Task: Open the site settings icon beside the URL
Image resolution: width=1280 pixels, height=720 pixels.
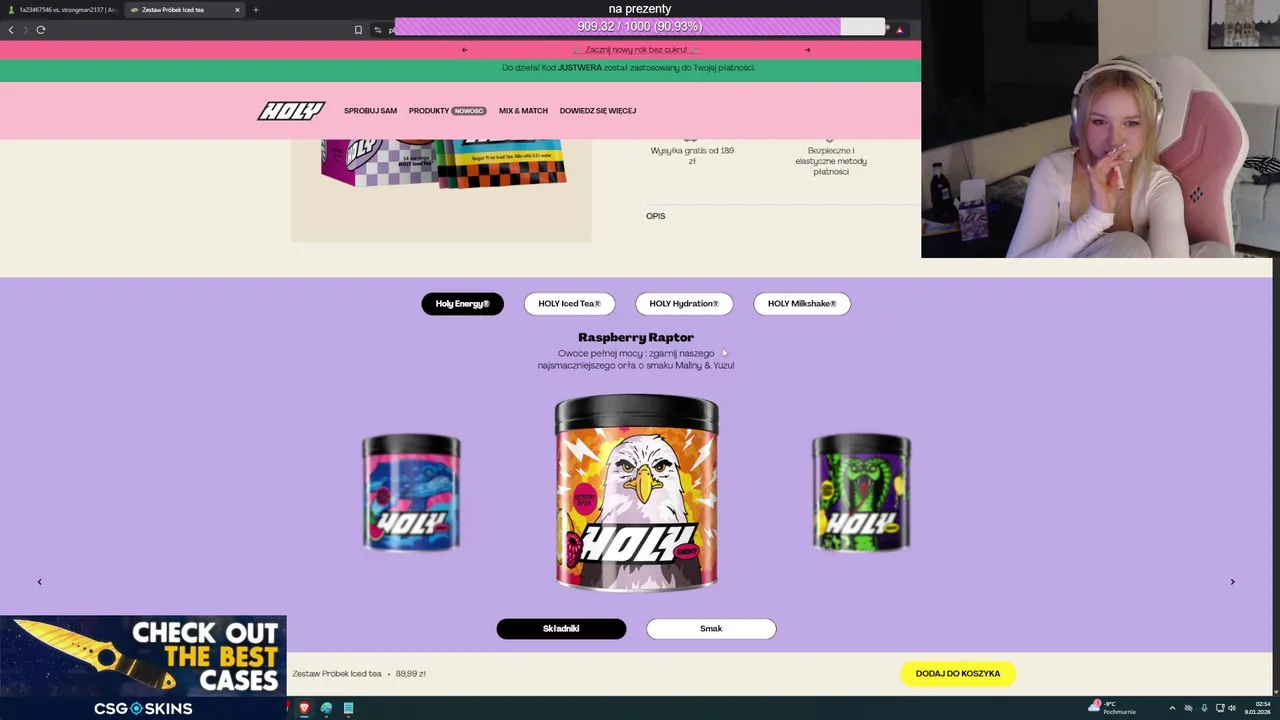Action: coord(378,30)
